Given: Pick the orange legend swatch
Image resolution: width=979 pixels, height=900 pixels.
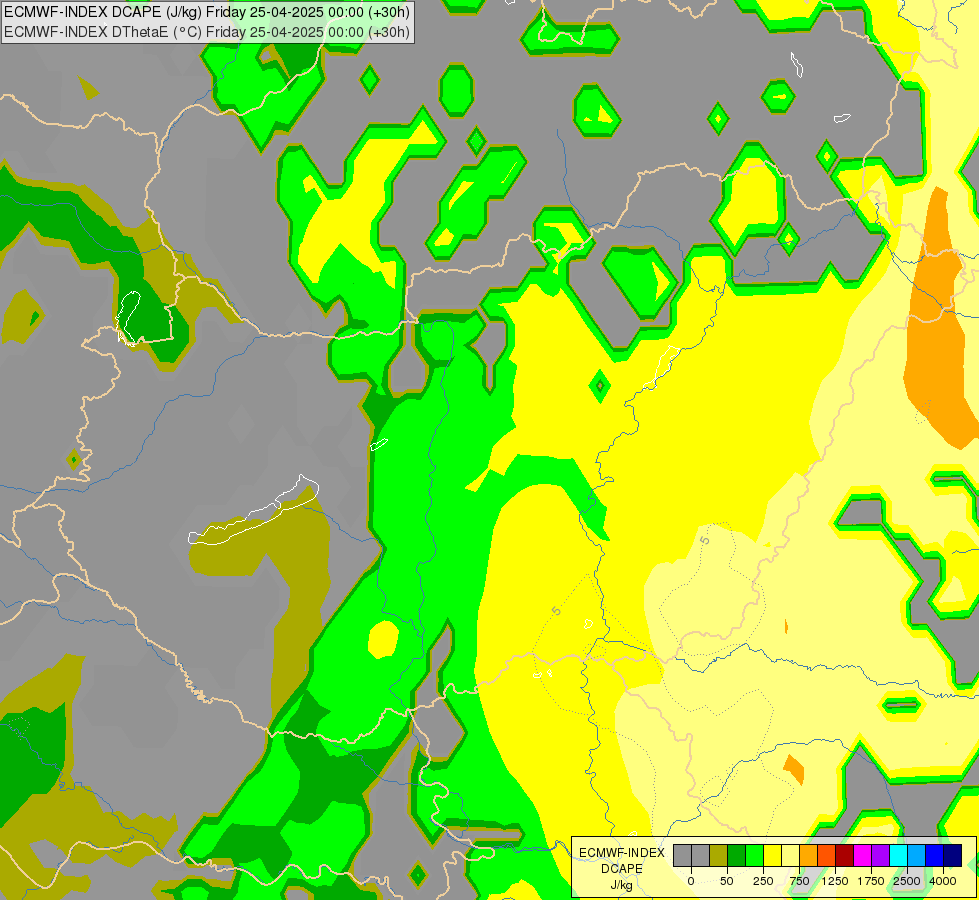Looking at the screenshot, I should coord(809,855).
